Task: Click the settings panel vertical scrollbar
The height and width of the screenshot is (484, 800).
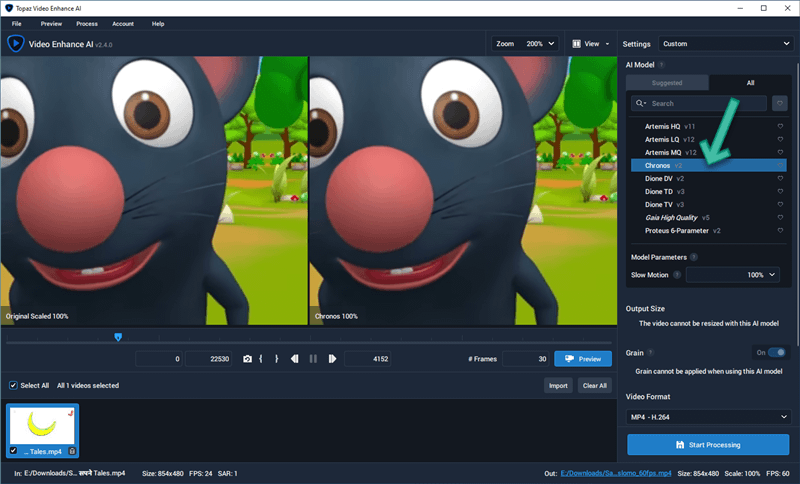Action: click(797, 204)
